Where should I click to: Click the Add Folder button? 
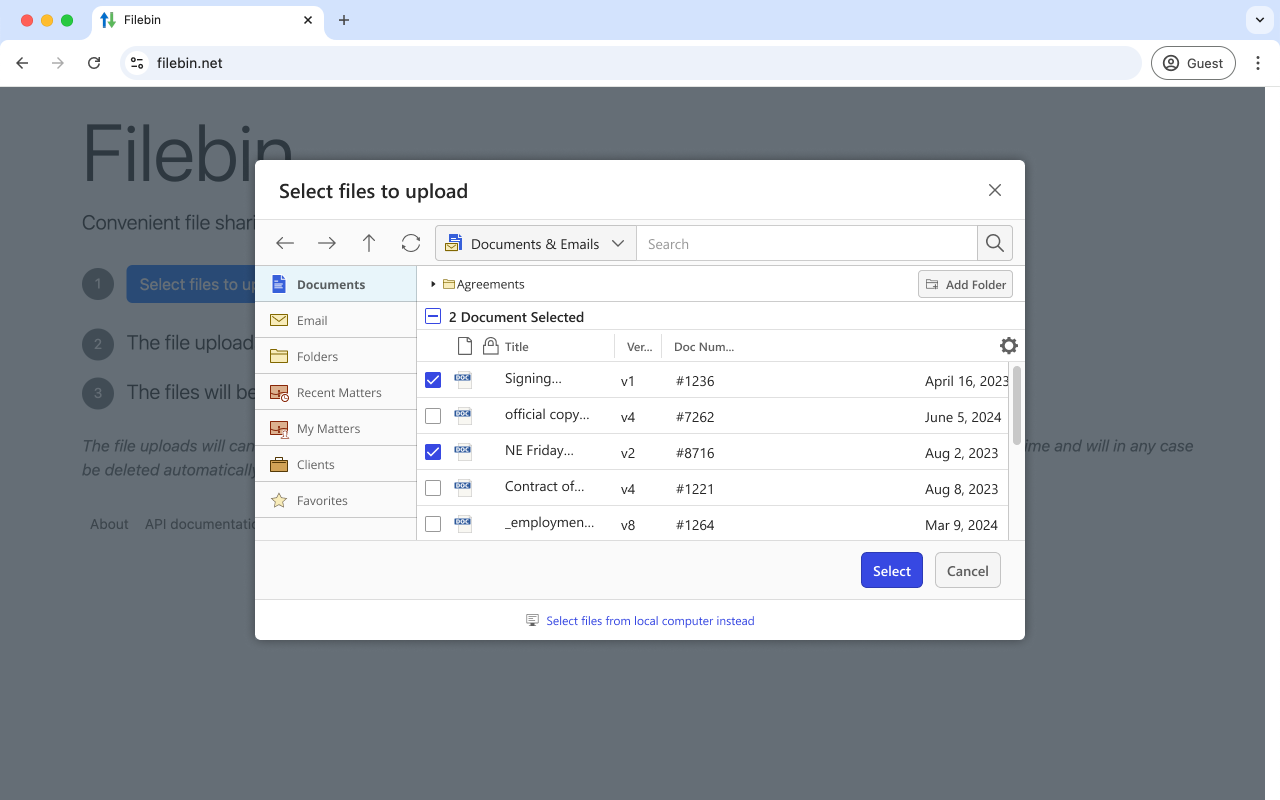pos(965,284)
